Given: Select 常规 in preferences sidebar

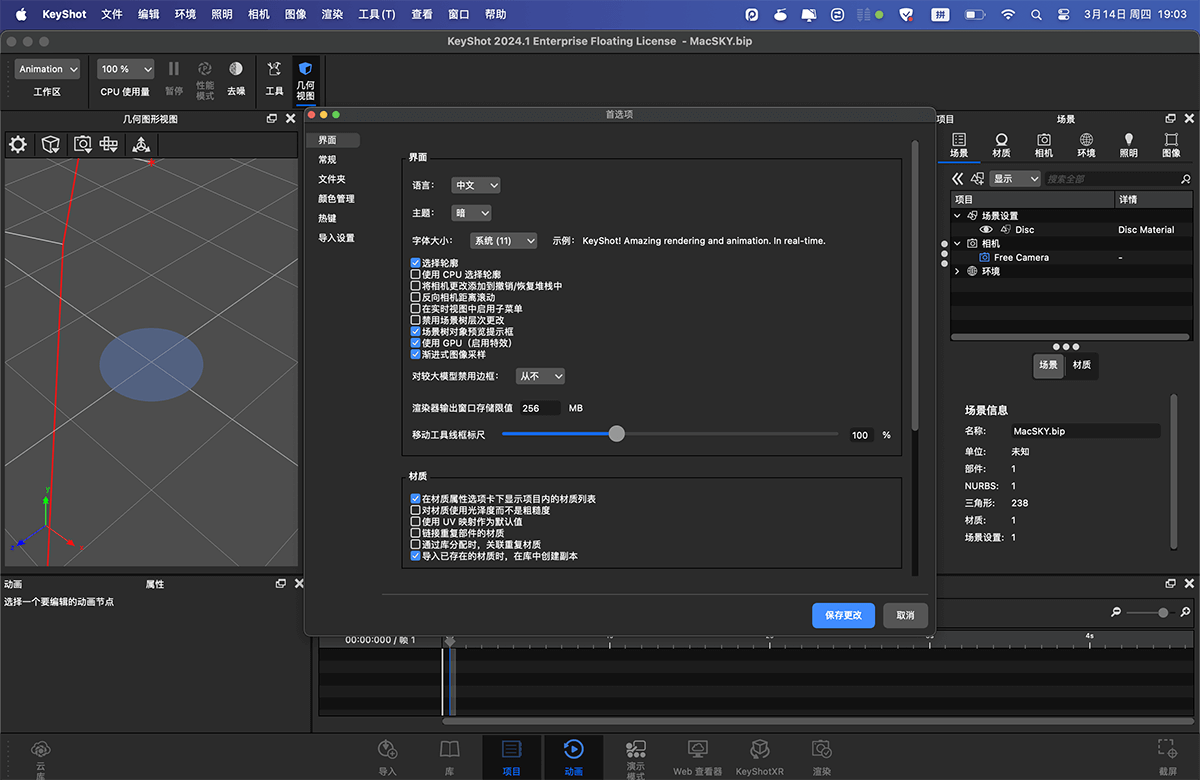Looking at the screenshot, I should click(327, 160).
